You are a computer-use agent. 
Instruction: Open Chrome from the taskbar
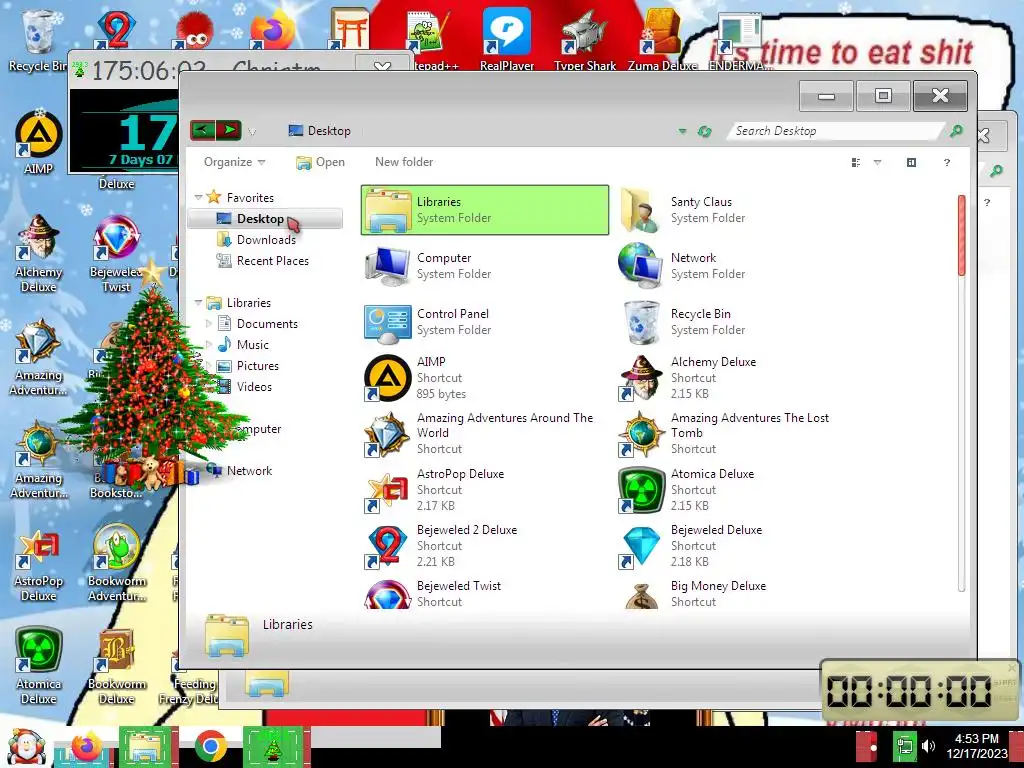click(210, 747)
